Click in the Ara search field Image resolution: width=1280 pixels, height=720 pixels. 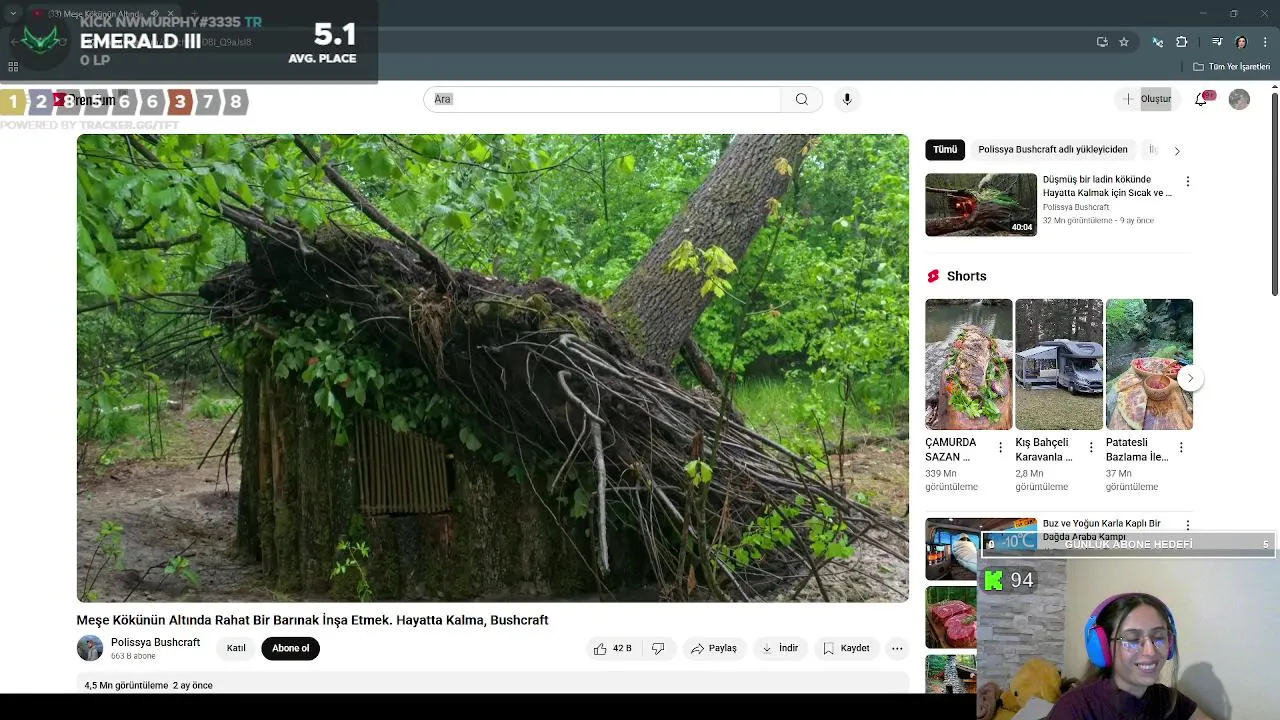click(x=602, y=99)
